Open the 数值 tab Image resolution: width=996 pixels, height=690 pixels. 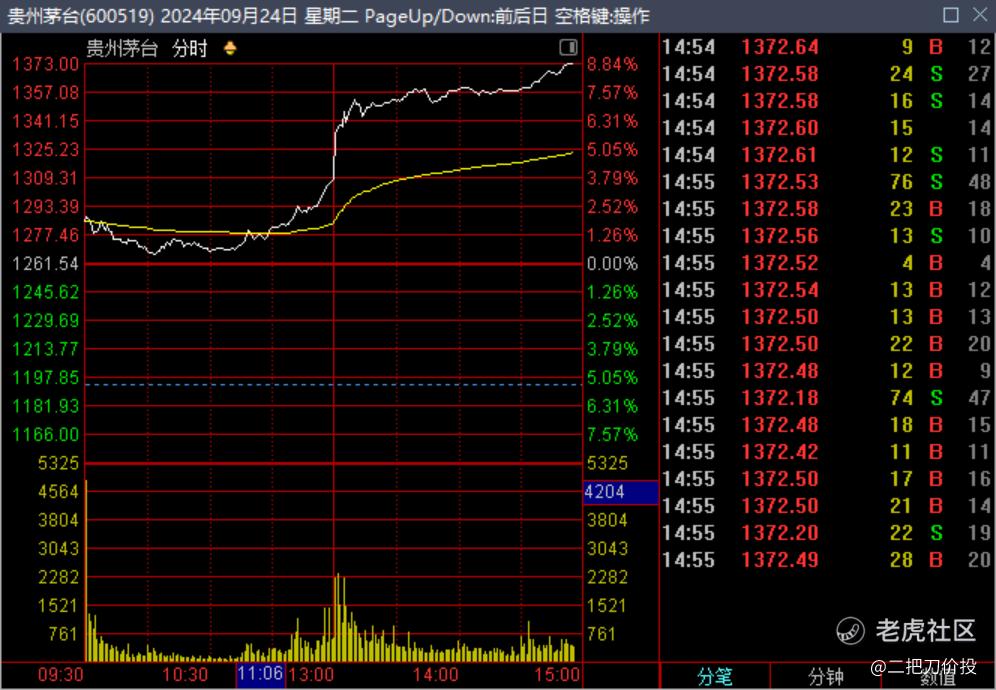[x=938, y=678]
